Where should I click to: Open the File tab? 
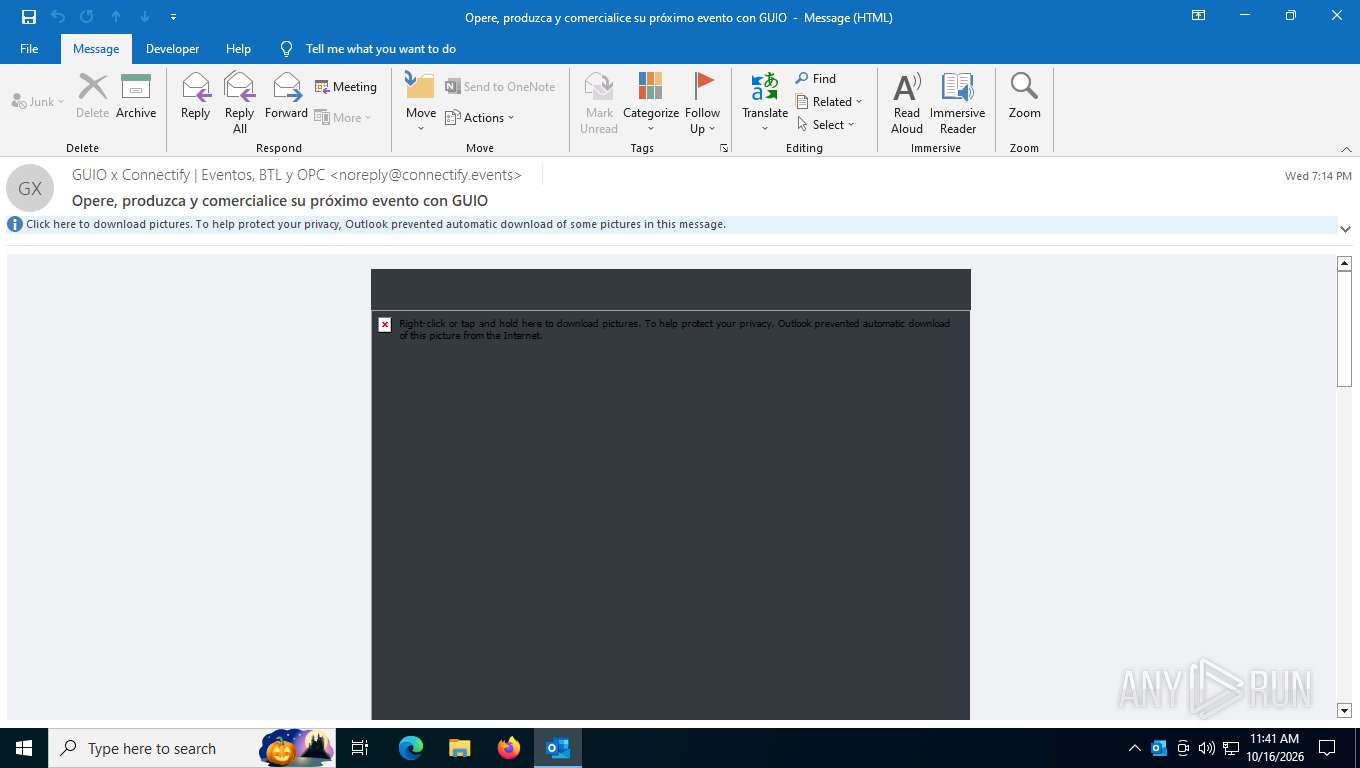click(x=29, y=48)
